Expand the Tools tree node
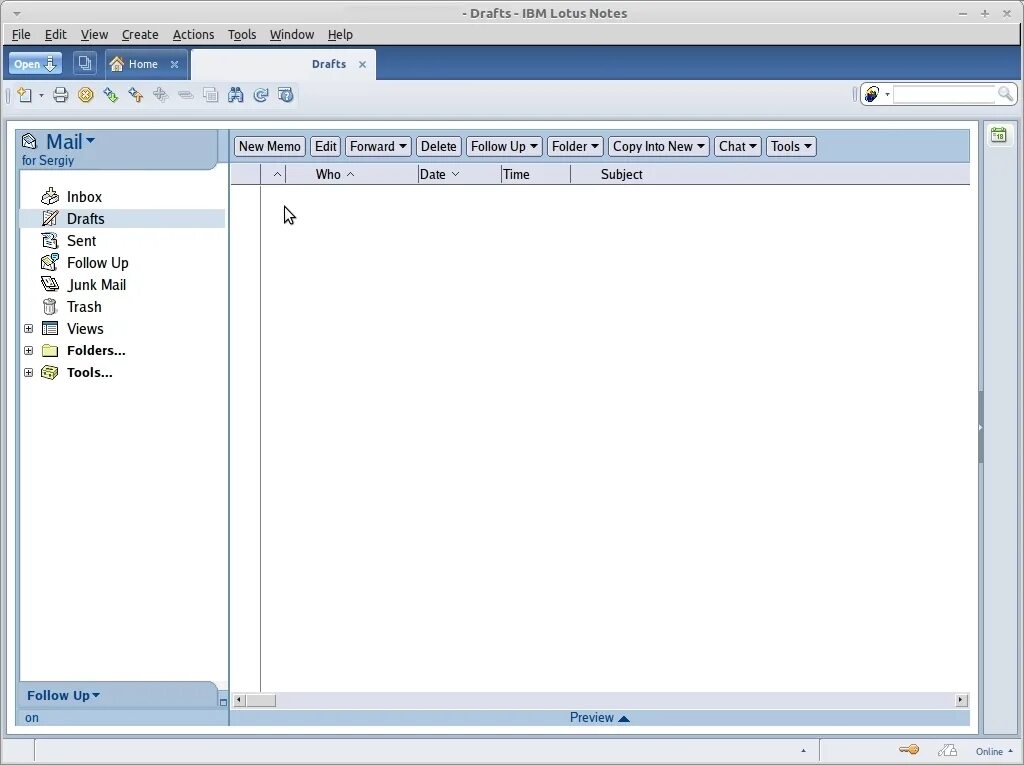1024x765 pixels. [29, 372]
